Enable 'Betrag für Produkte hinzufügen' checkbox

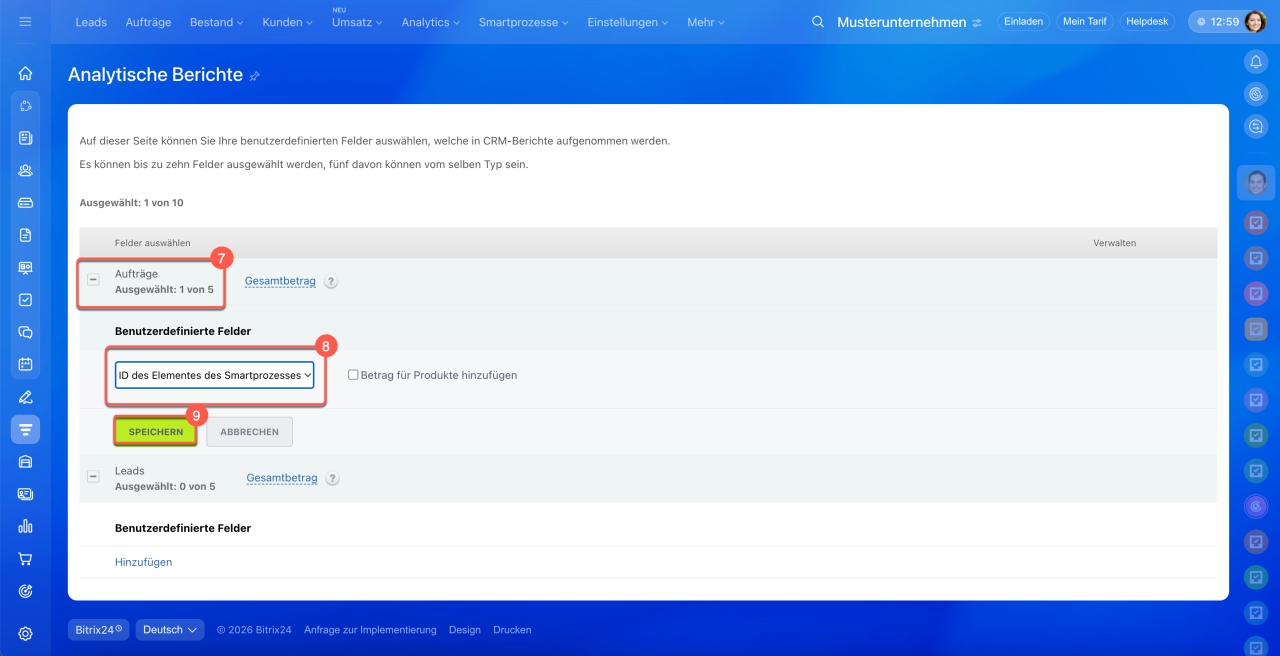(x=353, y=375)
